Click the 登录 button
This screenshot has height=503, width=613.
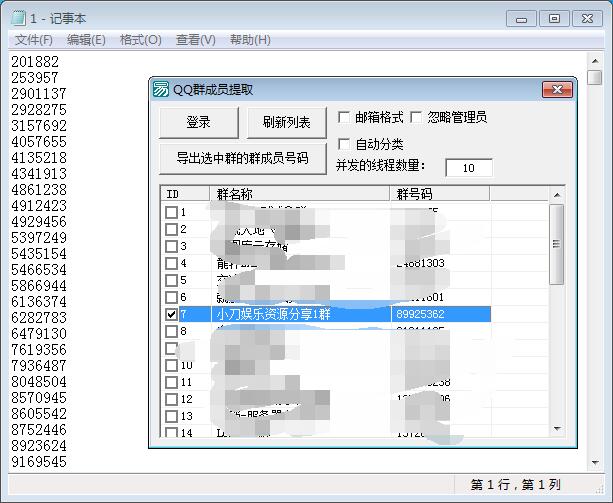(x=199, y=122)
